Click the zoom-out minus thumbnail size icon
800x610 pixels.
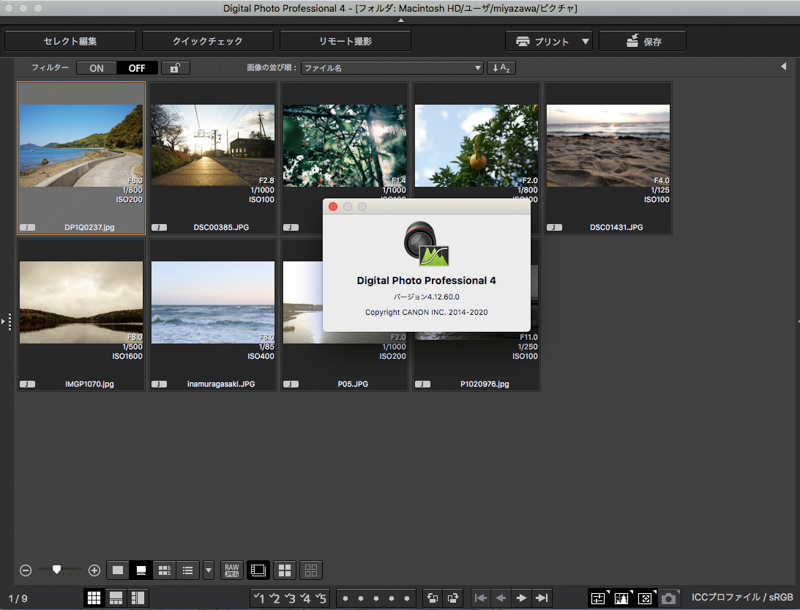(25, 570)
